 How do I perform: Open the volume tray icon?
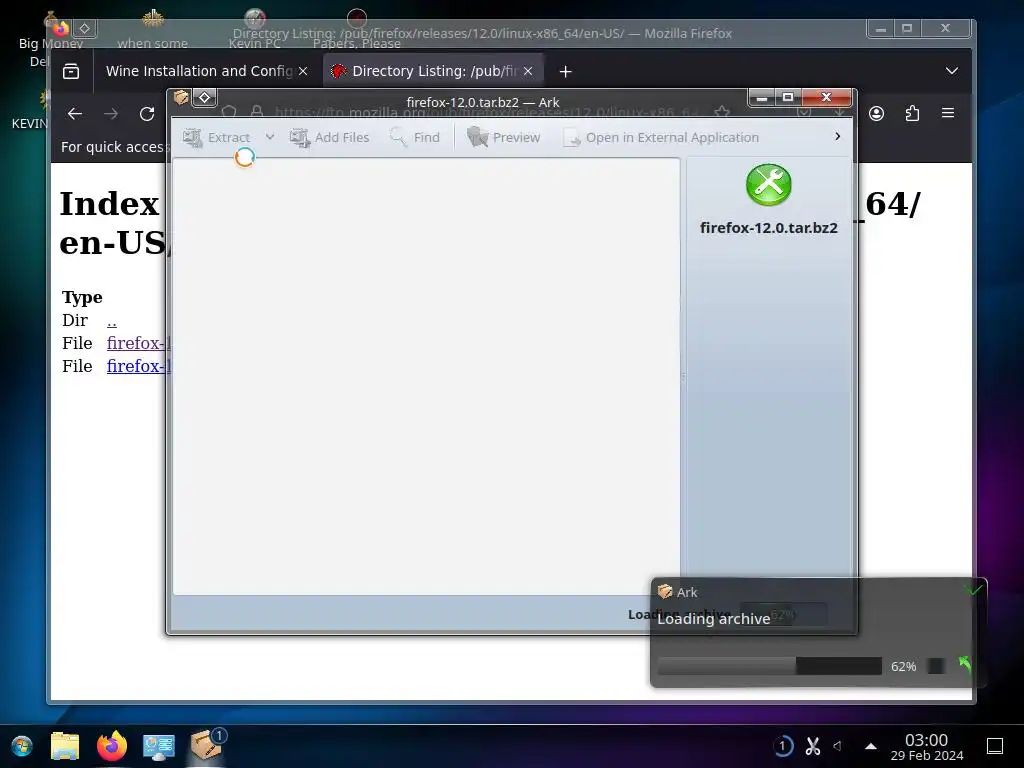(x=838, y=746)
